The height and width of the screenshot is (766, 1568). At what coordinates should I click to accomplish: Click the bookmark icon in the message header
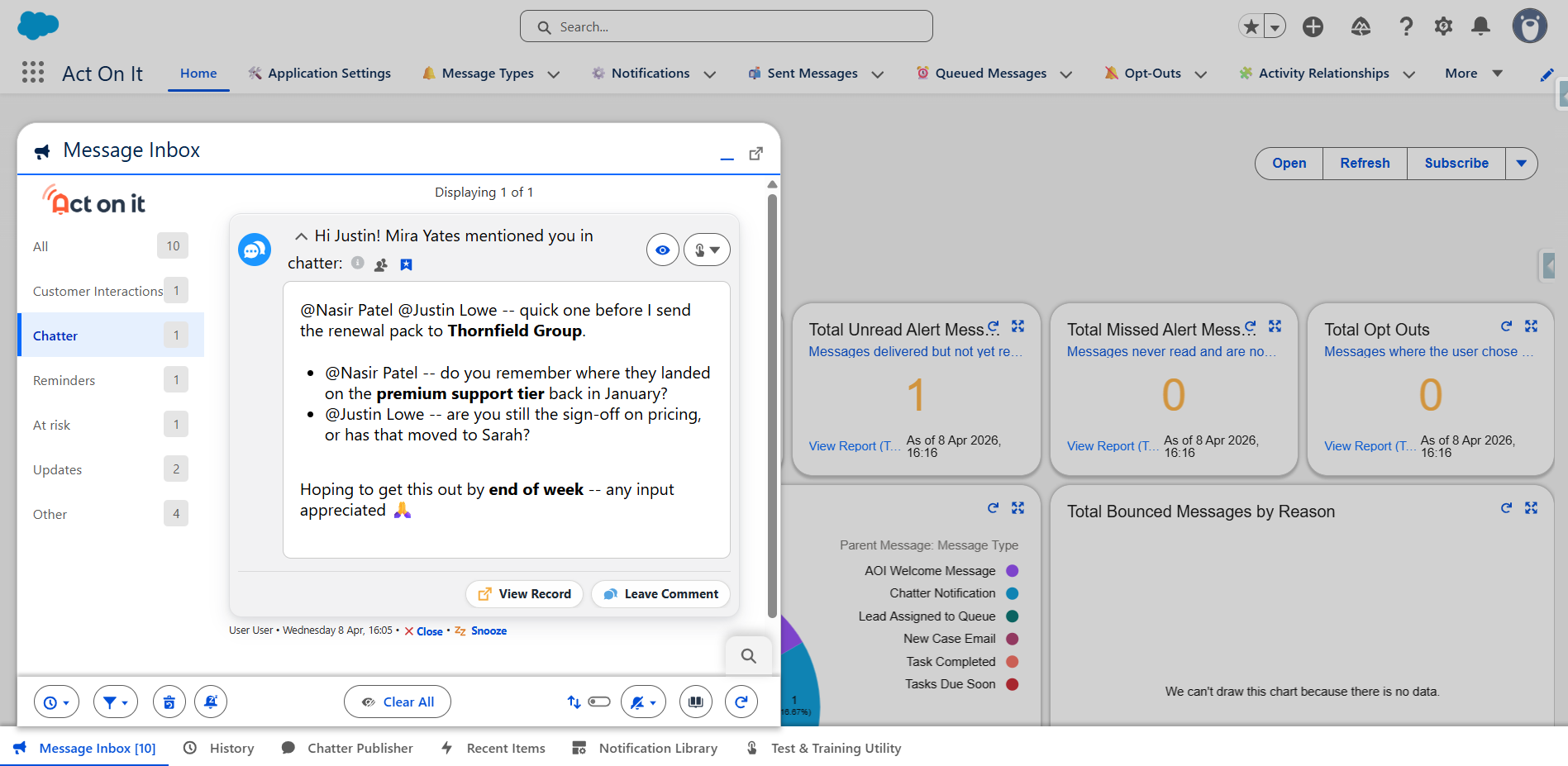point(406,264)
